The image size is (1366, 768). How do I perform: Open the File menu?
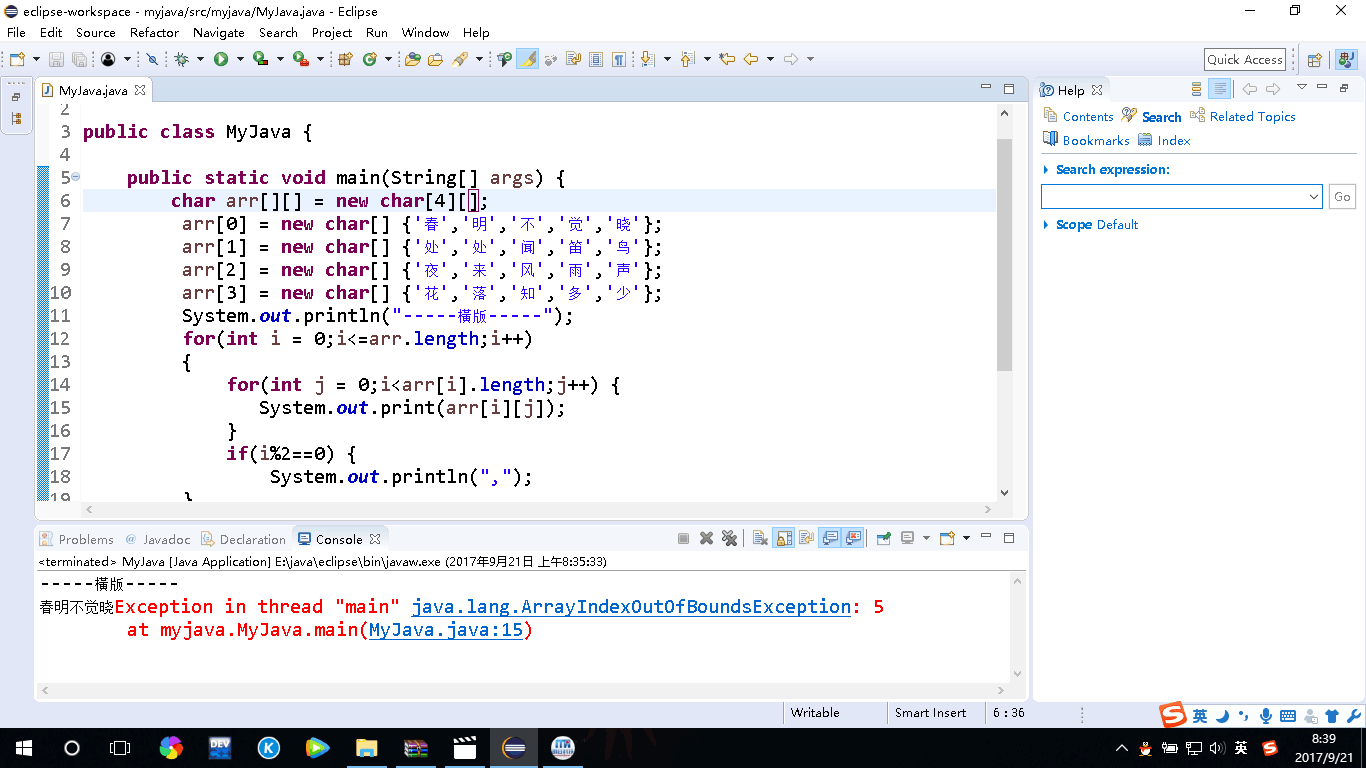click(16, 32)
